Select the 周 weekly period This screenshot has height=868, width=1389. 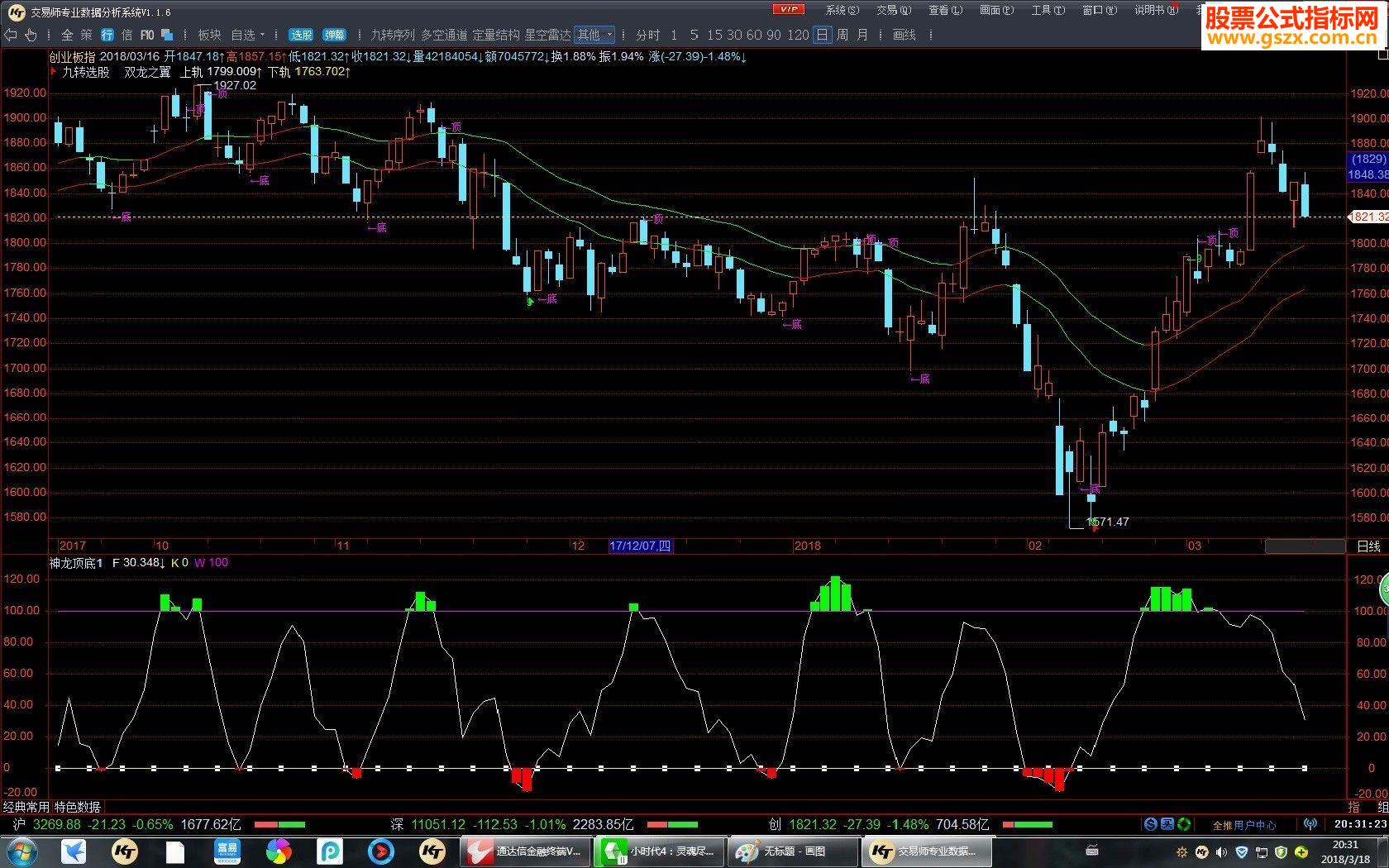(x=842, y=35)
